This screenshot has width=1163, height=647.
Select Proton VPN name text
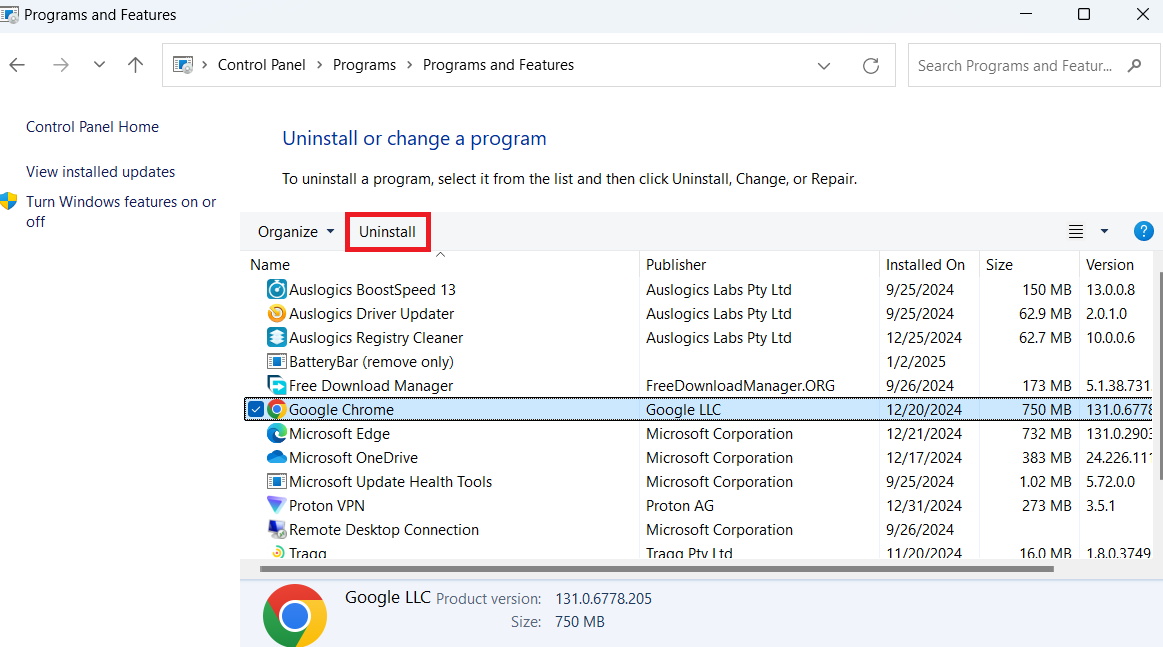click(327, 505)
